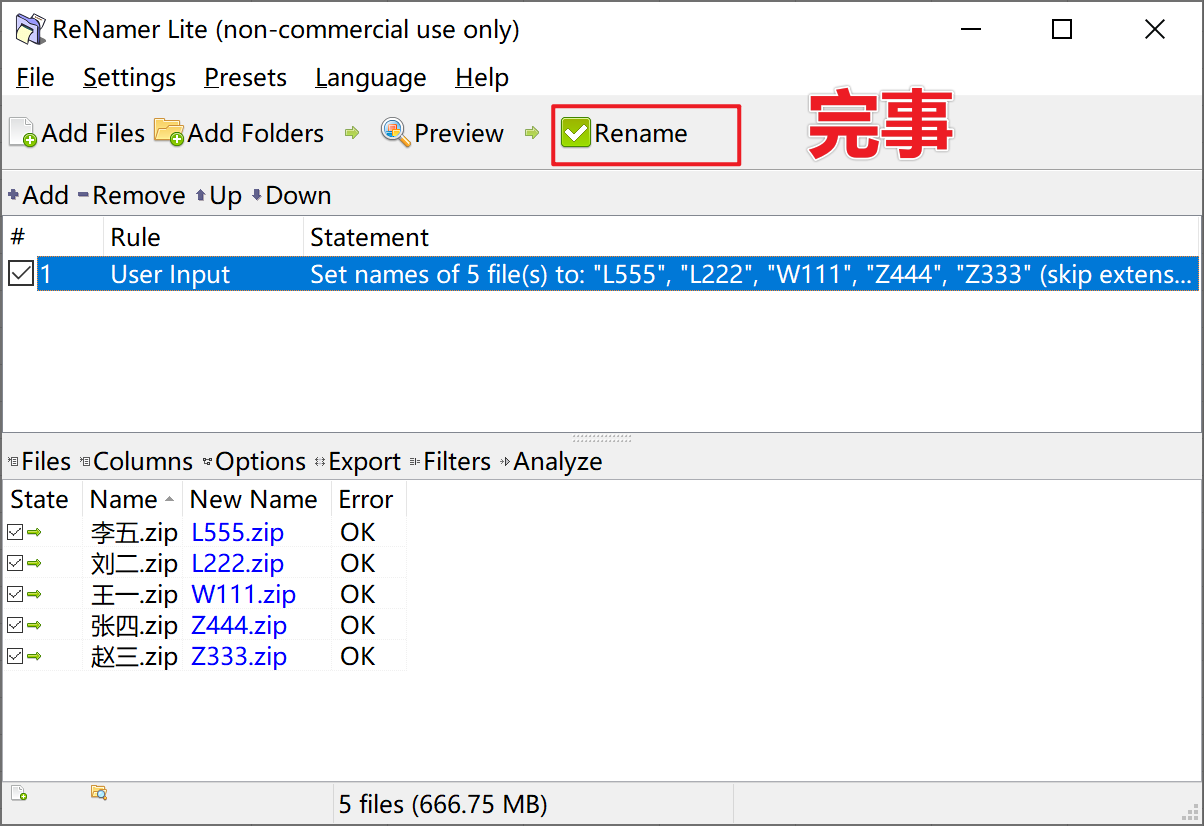This screenshot has height=826, width=1204.
Task: Sort by Error column header
Action: click(x=368, y=499)
